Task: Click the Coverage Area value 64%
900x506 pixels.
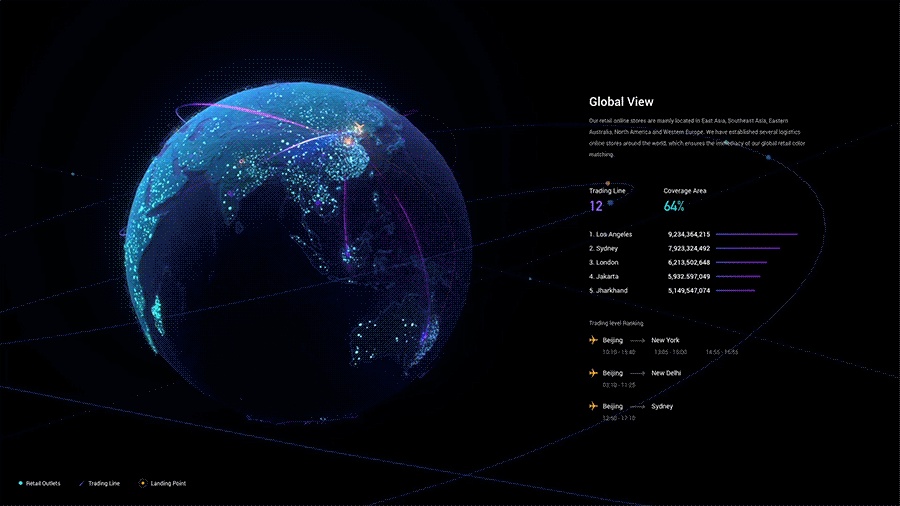Action: (674, 206)
